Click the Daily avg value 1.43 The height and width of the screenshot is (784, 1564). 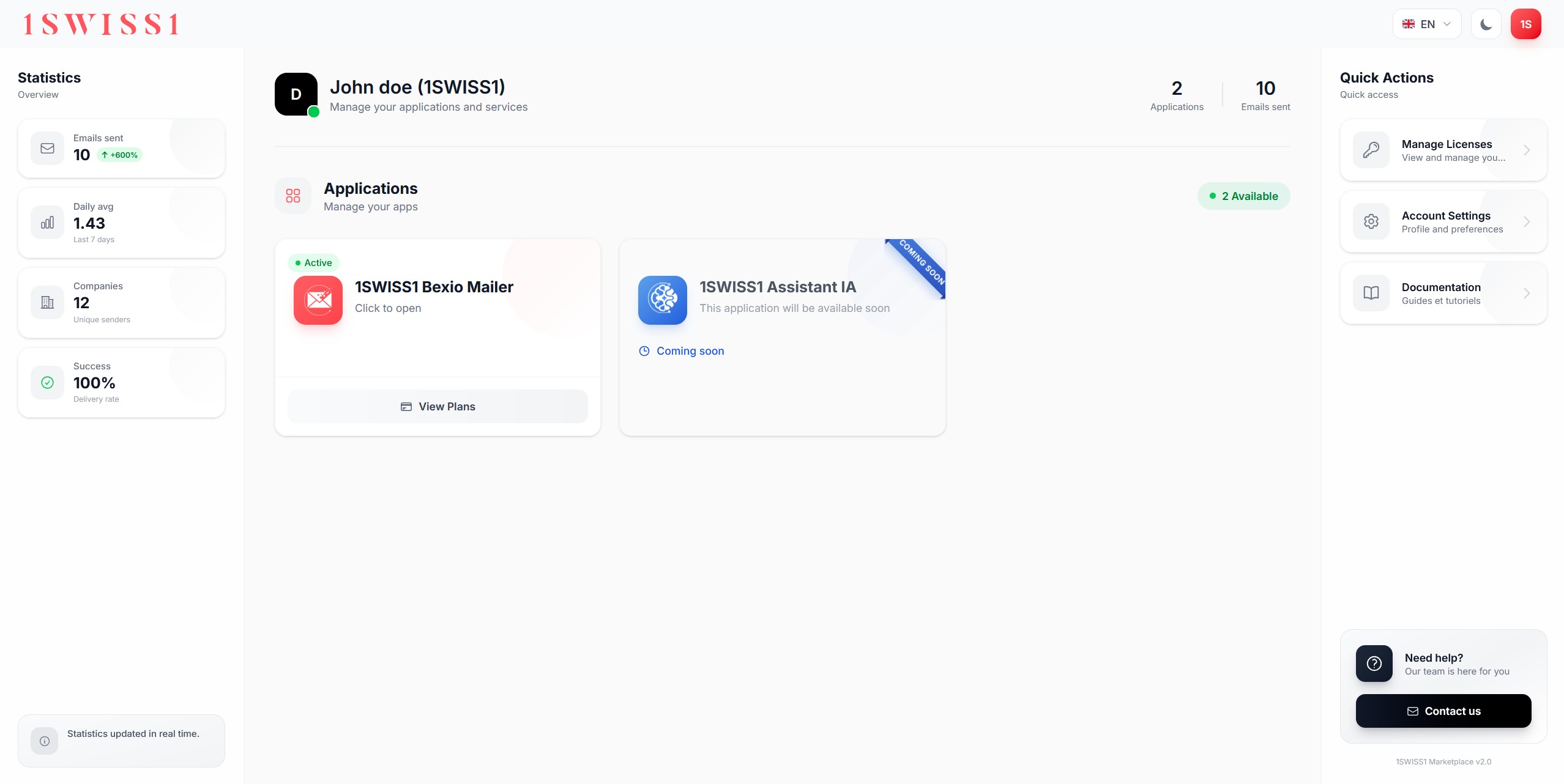(x=89, y=223)
